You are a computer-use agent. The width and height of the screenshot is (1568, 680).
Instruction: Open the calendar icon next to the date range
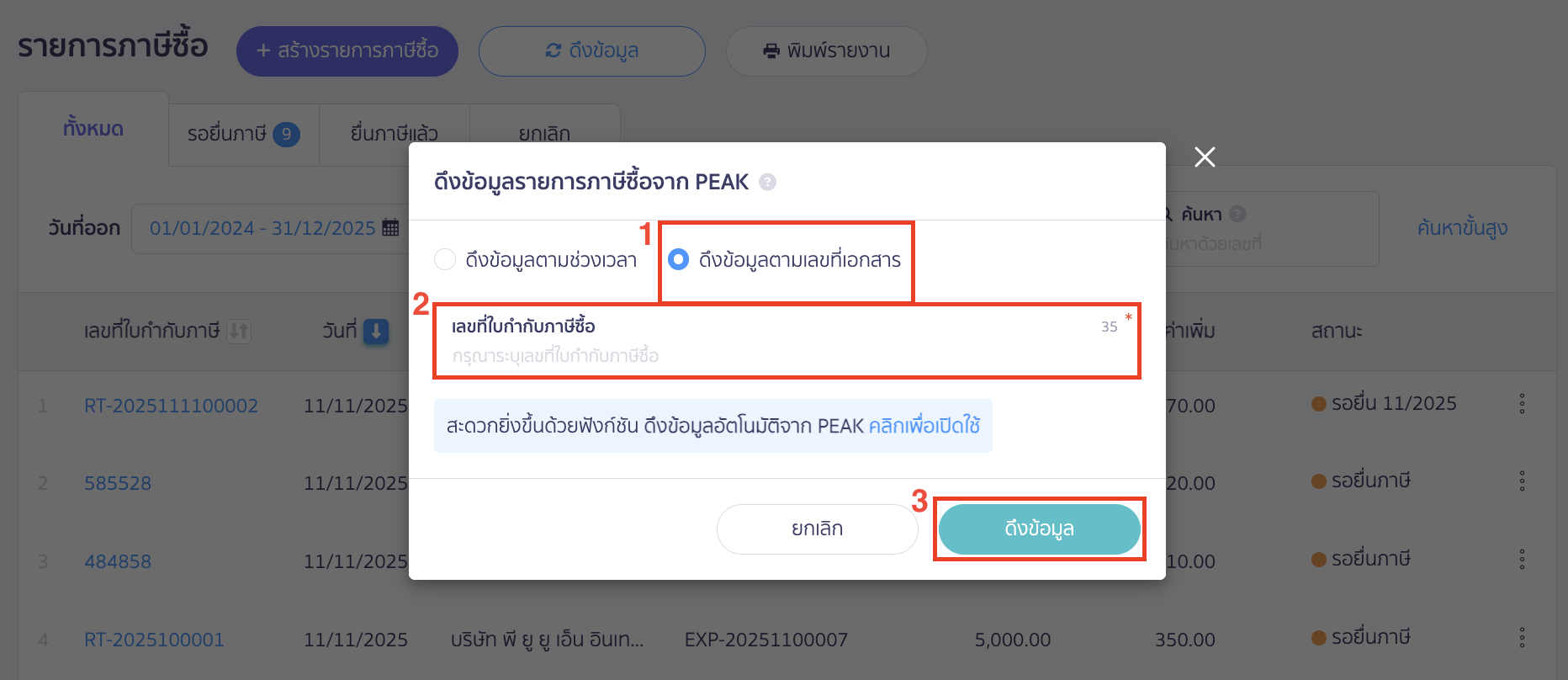pos(389,228)
